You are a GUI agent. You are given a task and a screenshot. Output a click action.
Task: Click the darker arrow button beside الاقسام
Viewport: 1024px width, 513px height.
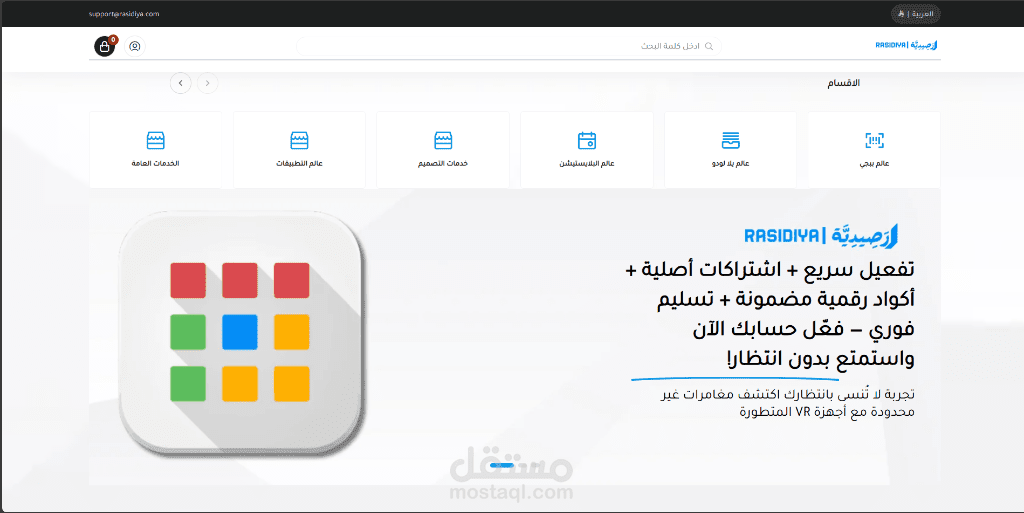point(181,83)
